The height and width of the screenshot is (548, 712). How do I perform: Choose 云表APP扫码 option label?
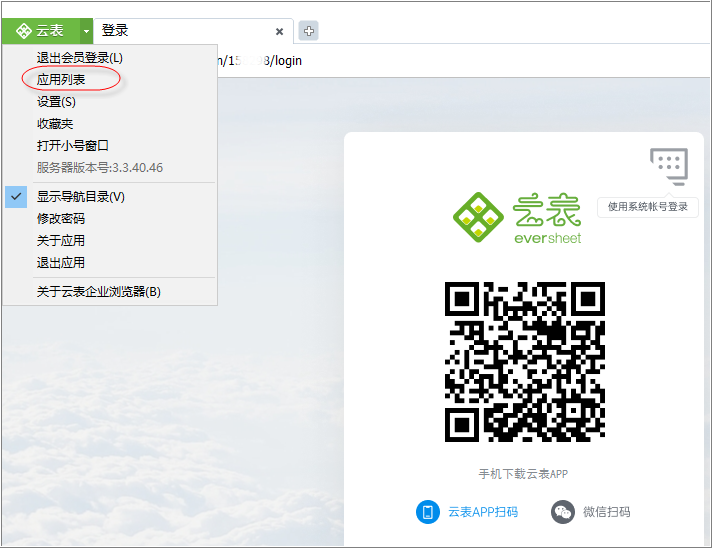click(483, 512)
